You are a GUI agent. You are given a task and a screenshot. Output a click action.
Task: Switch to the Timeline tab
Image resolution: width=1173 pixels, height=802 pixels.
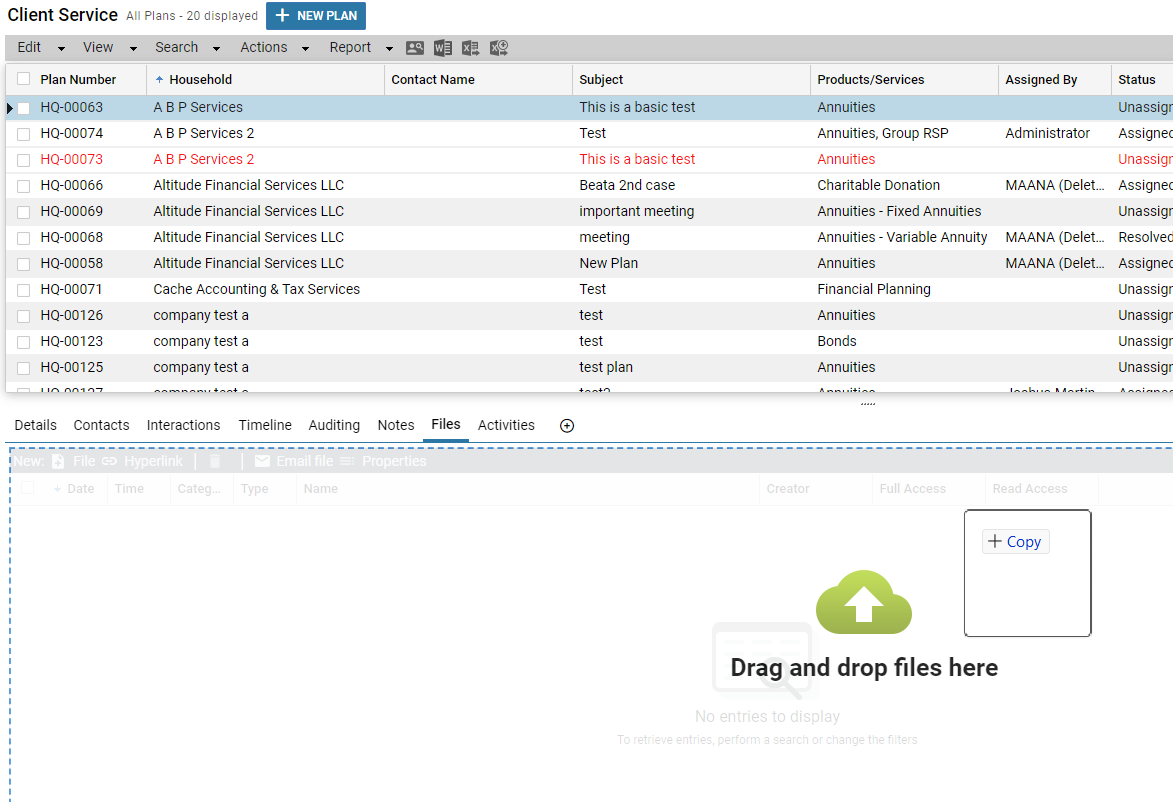265,425
